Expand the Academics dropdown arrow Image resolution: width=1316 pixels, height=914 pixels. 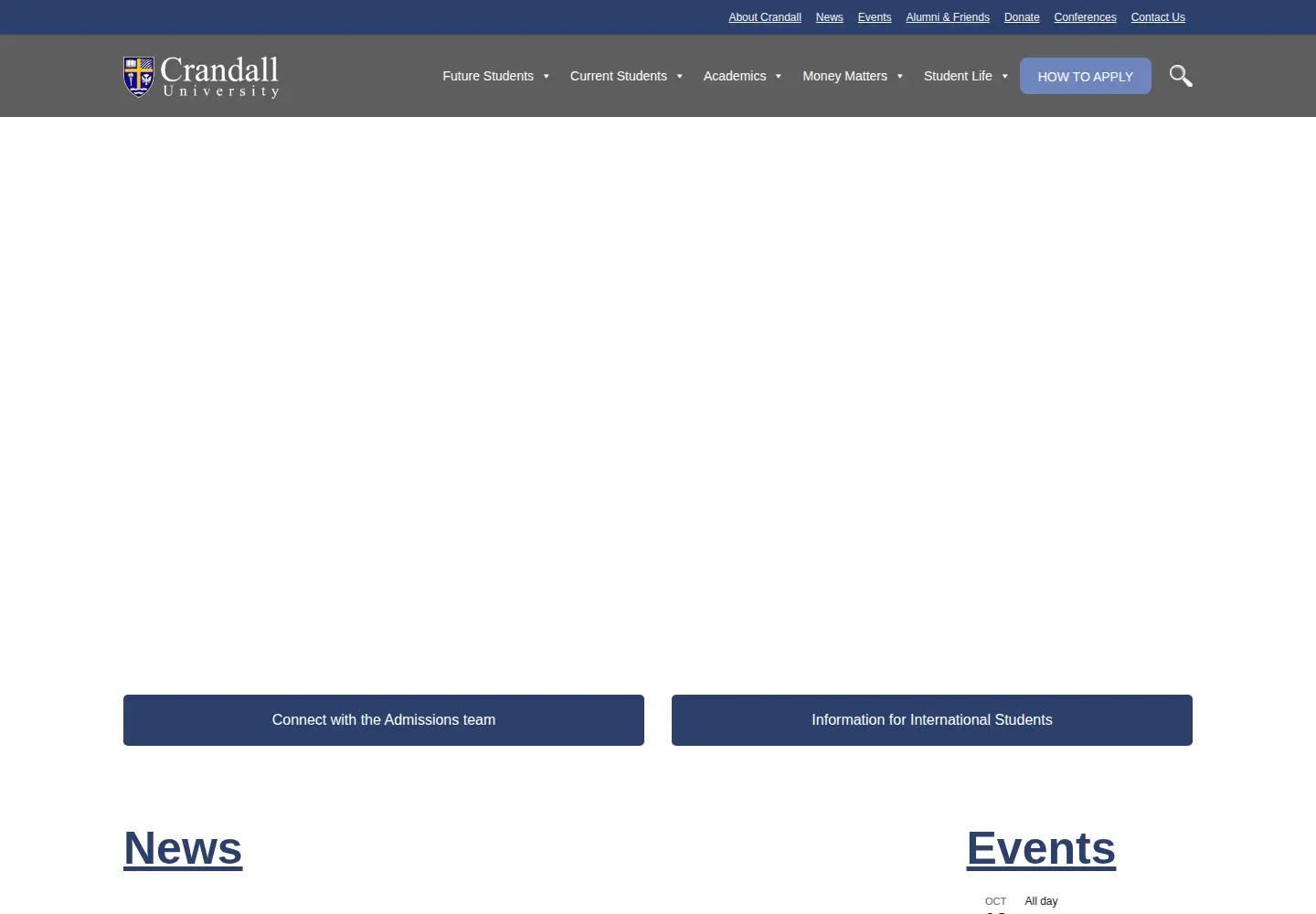[779, 77]
